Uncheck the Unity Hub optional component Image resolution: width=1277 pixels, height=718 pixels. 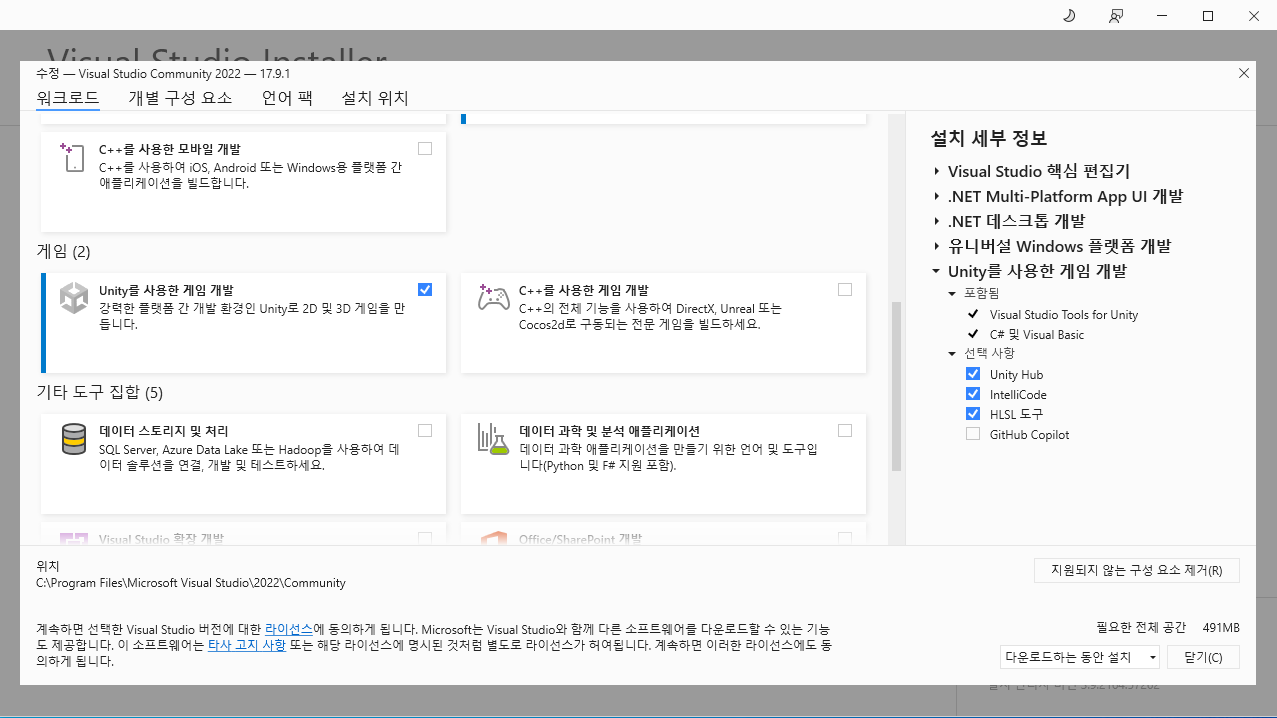coord(973,374)
